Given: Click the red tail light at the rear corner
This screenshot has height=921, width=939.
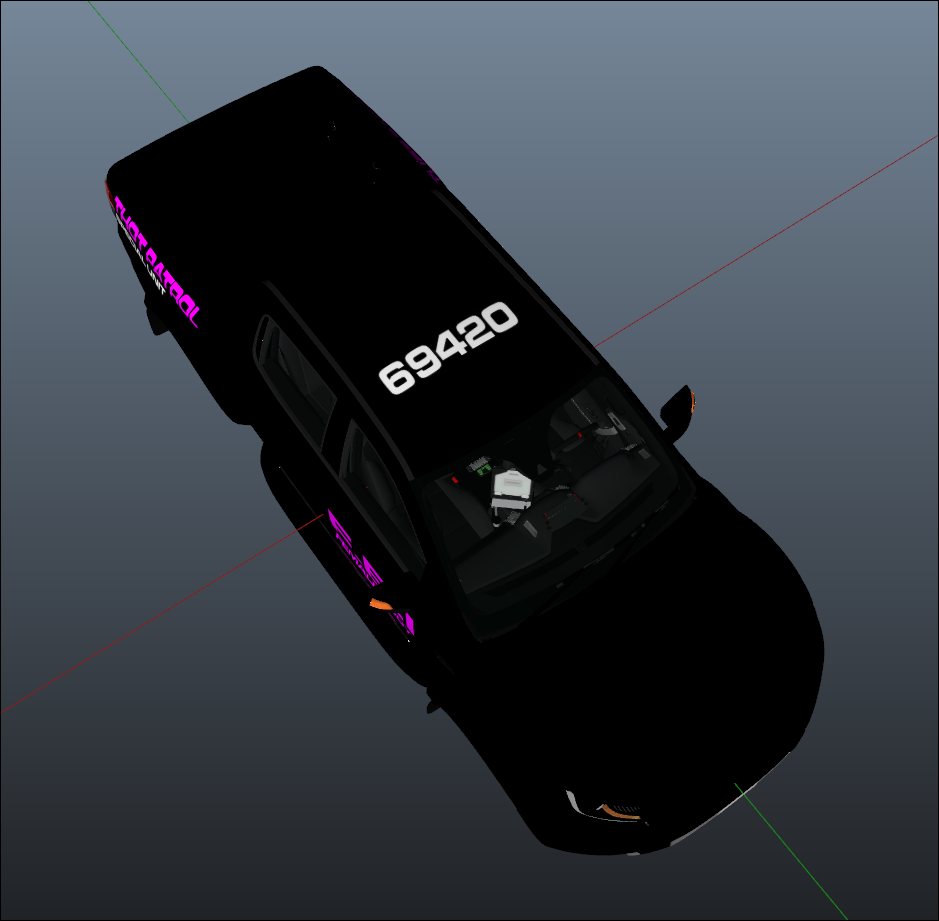Looking at the screenshot, I should click(x=109, y=190).
